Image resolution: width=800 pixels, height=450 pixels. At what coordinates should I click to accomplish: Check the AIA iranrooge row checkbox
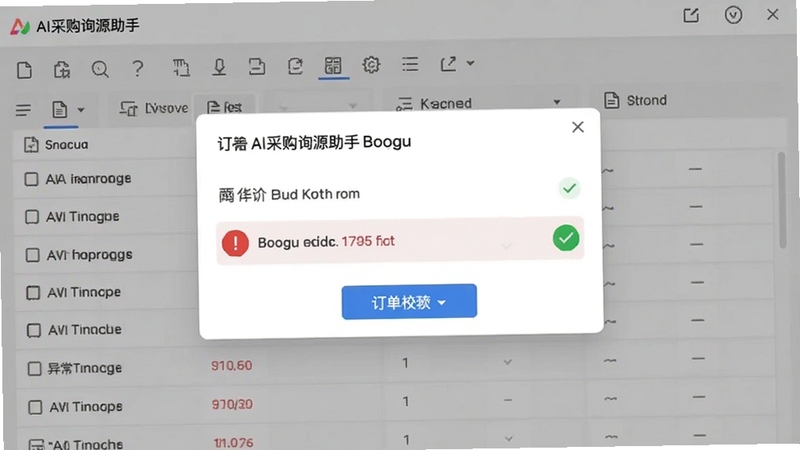click(x=31, y=179)
